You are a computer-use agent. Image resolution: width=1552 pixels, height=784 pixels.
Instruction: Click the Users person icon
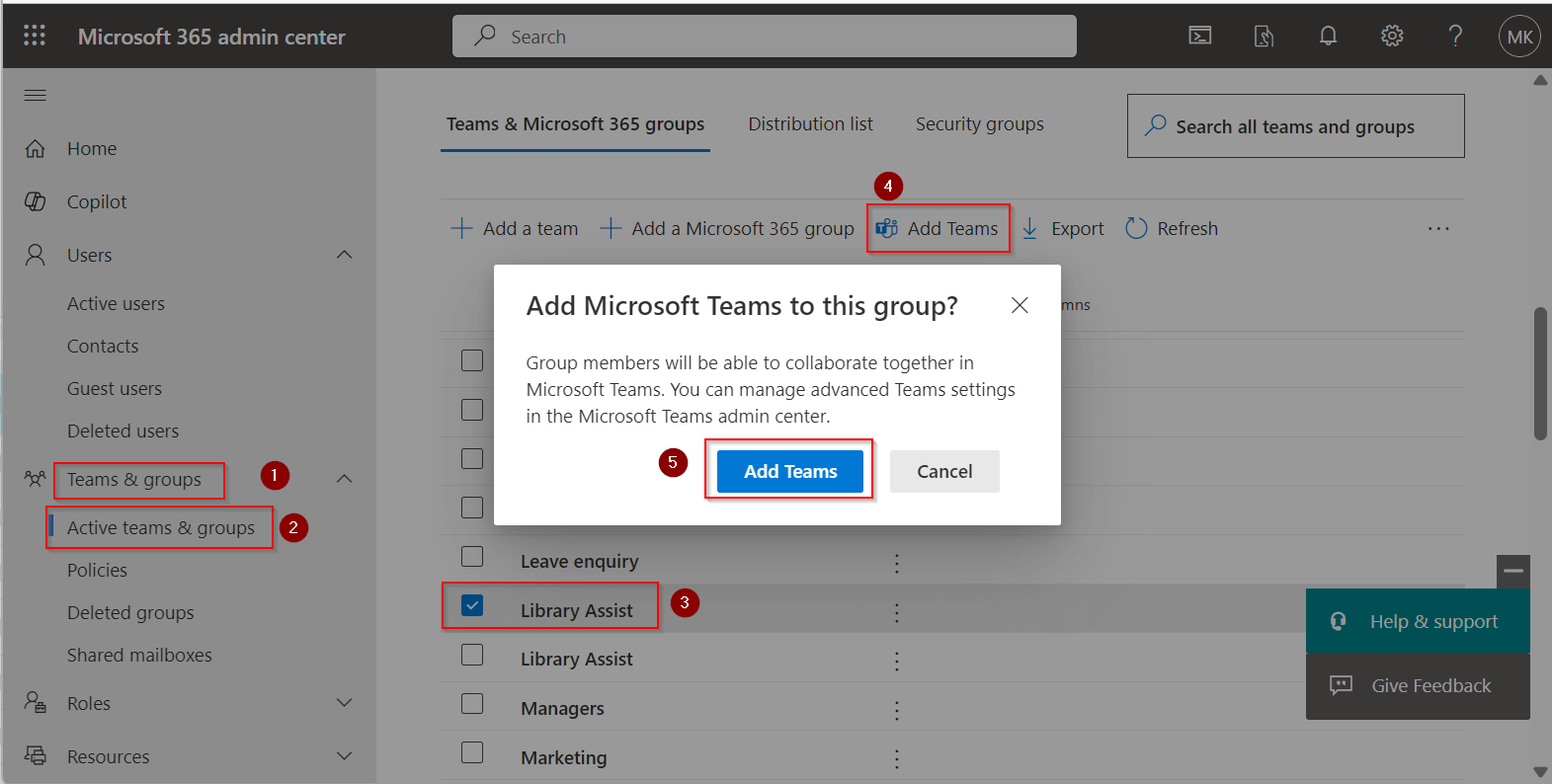pos(36,255)
